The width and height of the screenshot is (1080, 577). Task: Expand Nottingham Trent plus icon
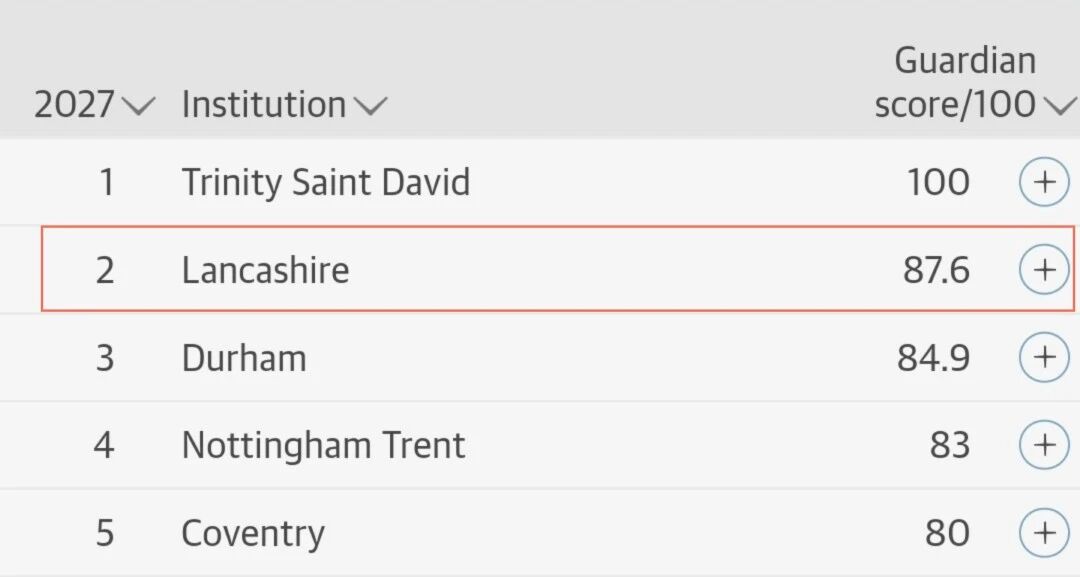1044,445
